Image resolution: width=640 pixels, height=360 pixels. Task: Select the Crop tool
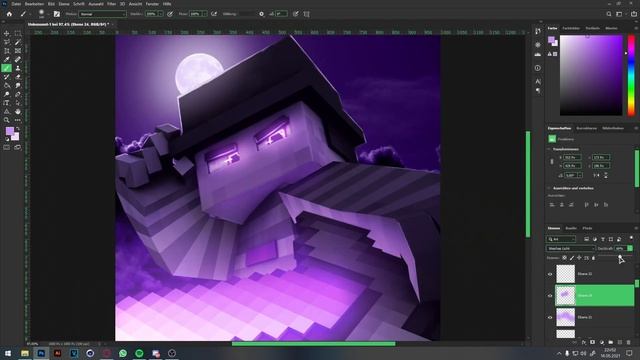tap(7, 51)
